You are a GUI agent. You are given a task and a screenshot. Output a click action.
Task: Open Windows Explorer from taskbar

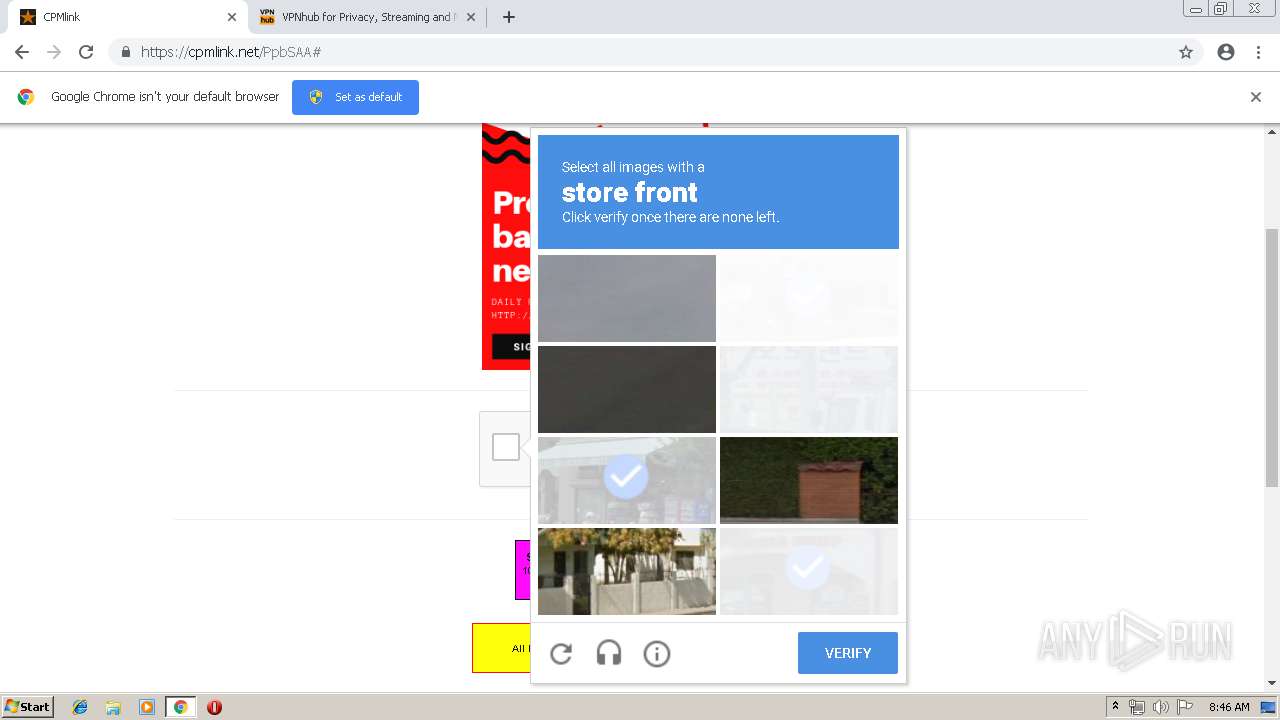[113, 707]
